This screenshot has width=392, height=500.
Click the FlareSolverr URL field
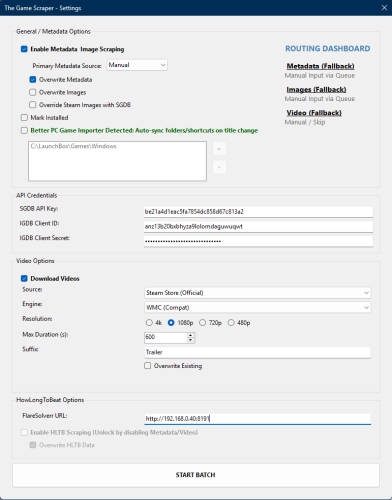pos(257,419)
